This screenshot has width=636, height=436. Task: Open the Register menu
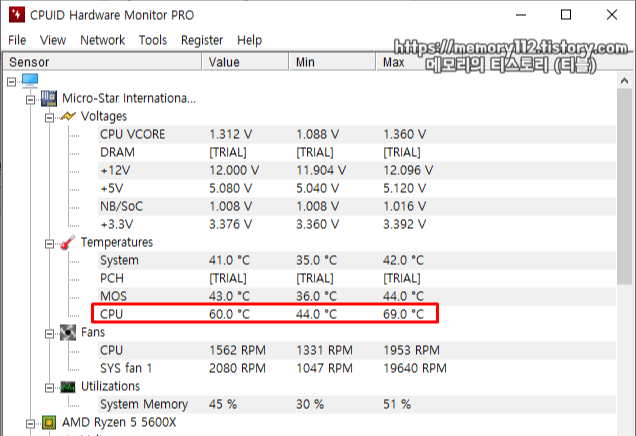pos(202,40)
